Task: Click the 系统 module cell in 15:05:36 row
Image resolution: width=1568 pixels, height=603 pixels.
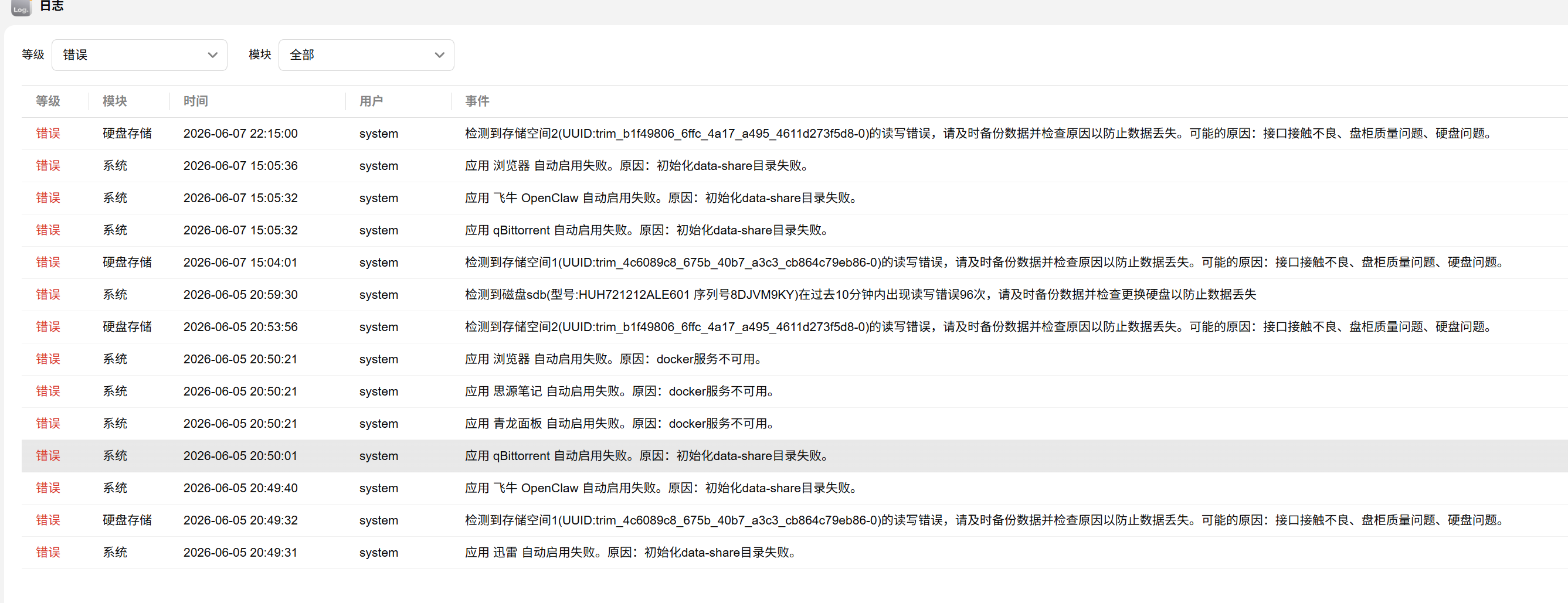Action: pyautogui.click(x=114, y=165)
